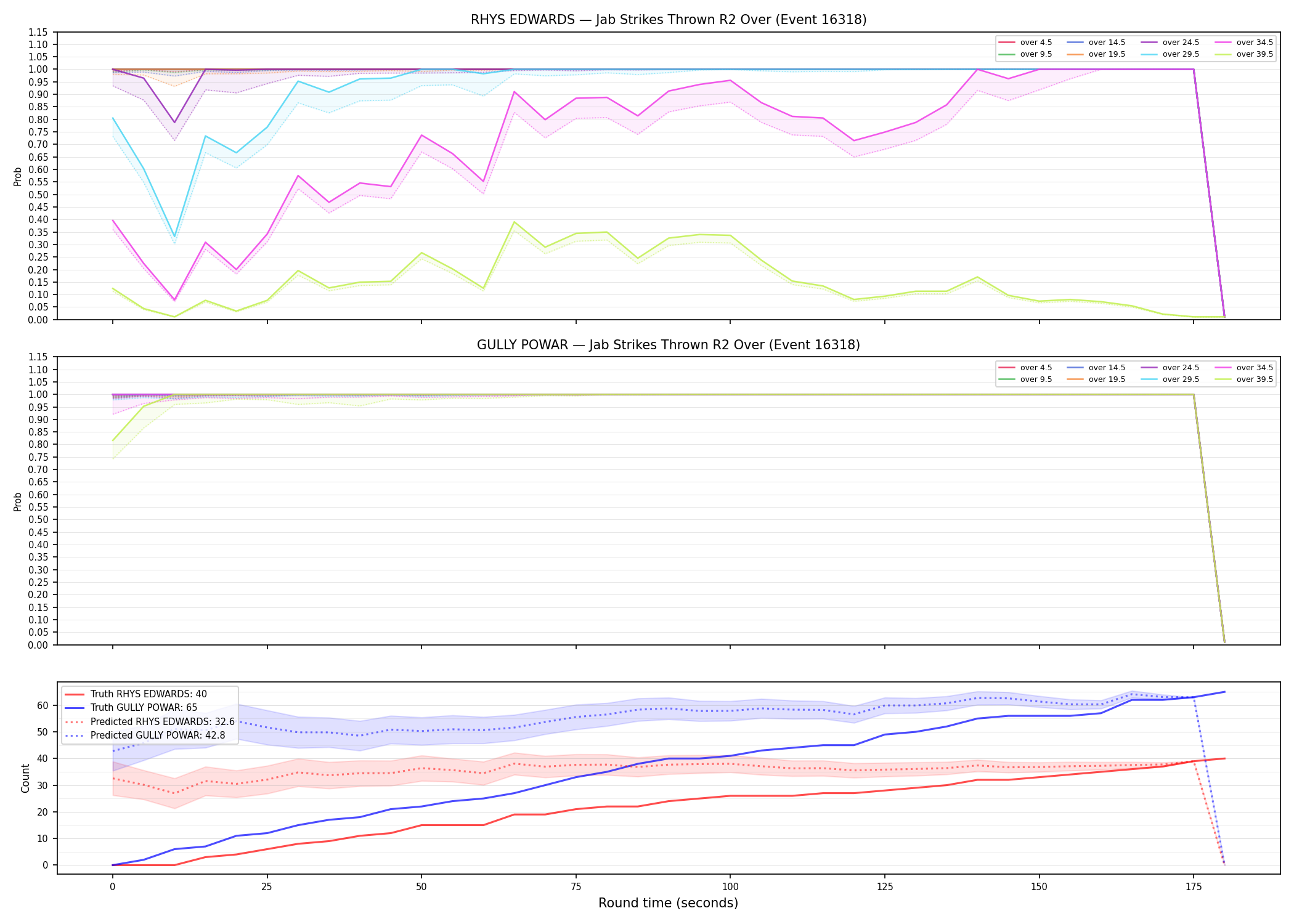
Task: Click the 0.00 tick on the middle chart
Action: point(38,645)
